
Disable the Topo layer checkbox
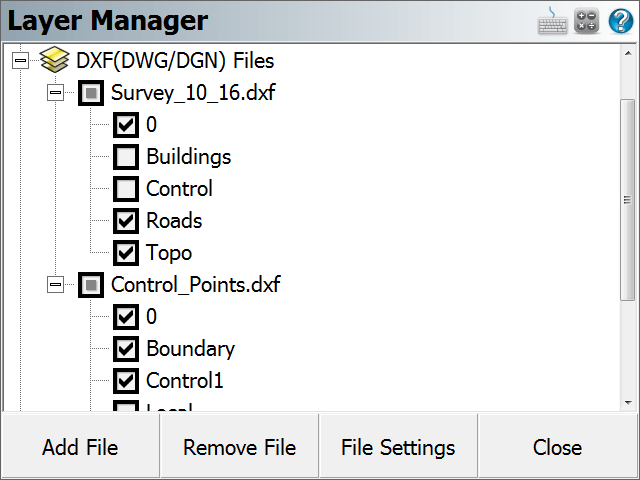coord(126,253)
